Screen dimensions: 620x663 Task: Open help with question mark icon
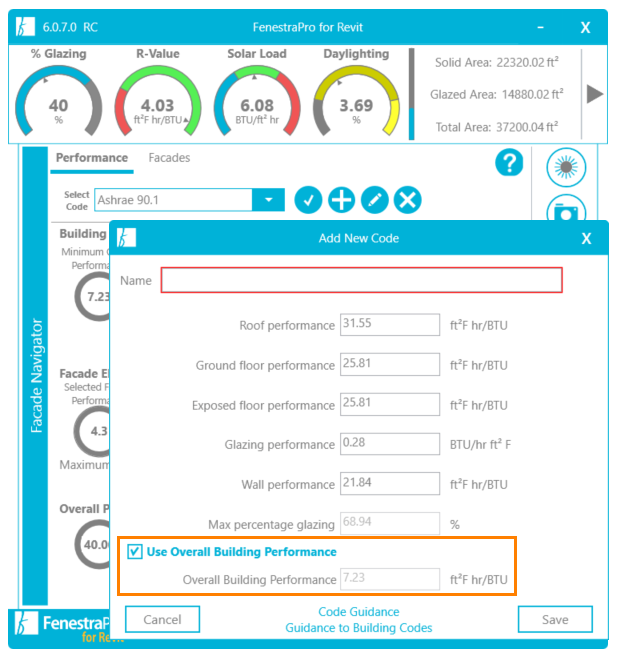coord(509,162)
